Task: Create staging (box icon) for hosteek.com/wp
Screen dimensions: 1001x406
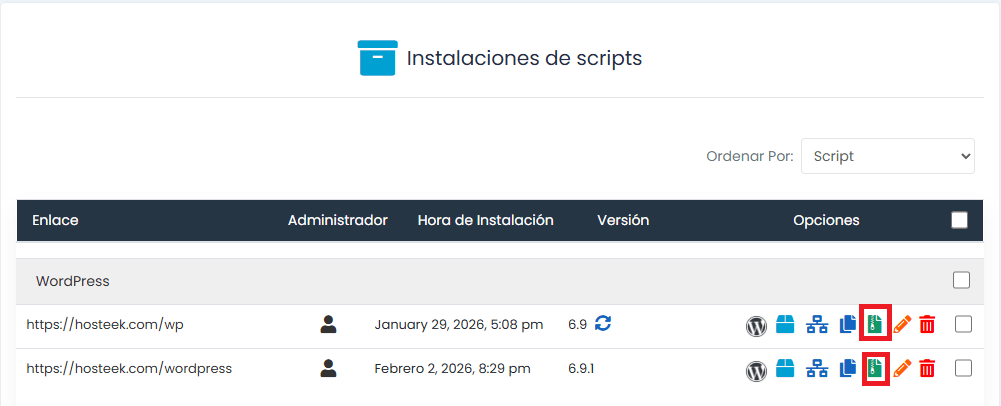Action: tap(785, 324)
